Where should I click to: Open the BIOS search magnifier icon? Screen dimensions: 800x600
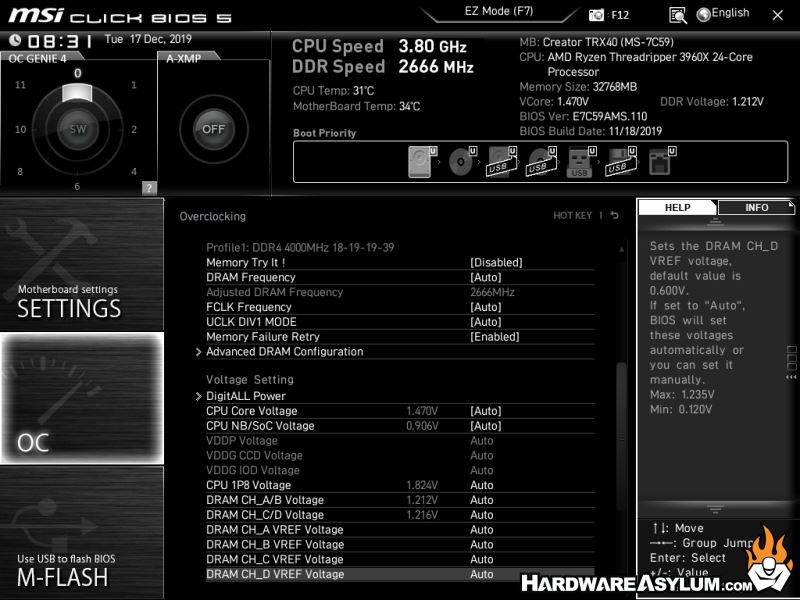(678, 15)
